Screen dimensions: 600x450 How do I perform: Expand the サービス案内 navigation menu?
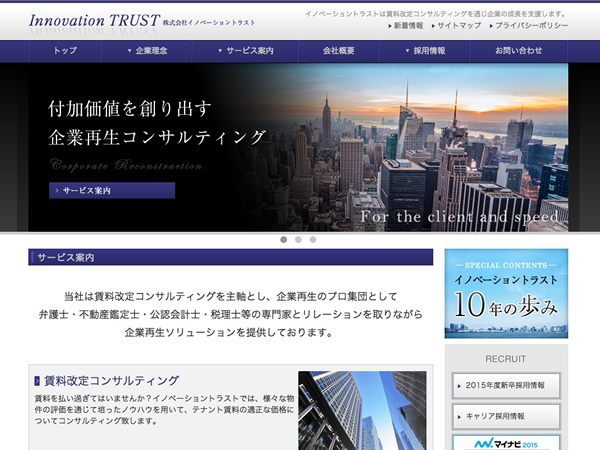pyautogui.click(x=245, y=51)
